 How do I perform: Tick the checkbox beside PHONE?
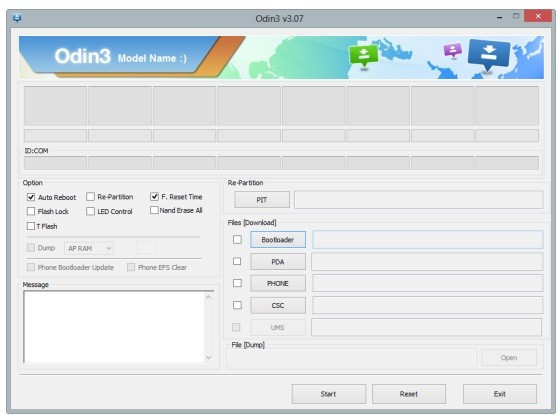click(x=237, y=283)
